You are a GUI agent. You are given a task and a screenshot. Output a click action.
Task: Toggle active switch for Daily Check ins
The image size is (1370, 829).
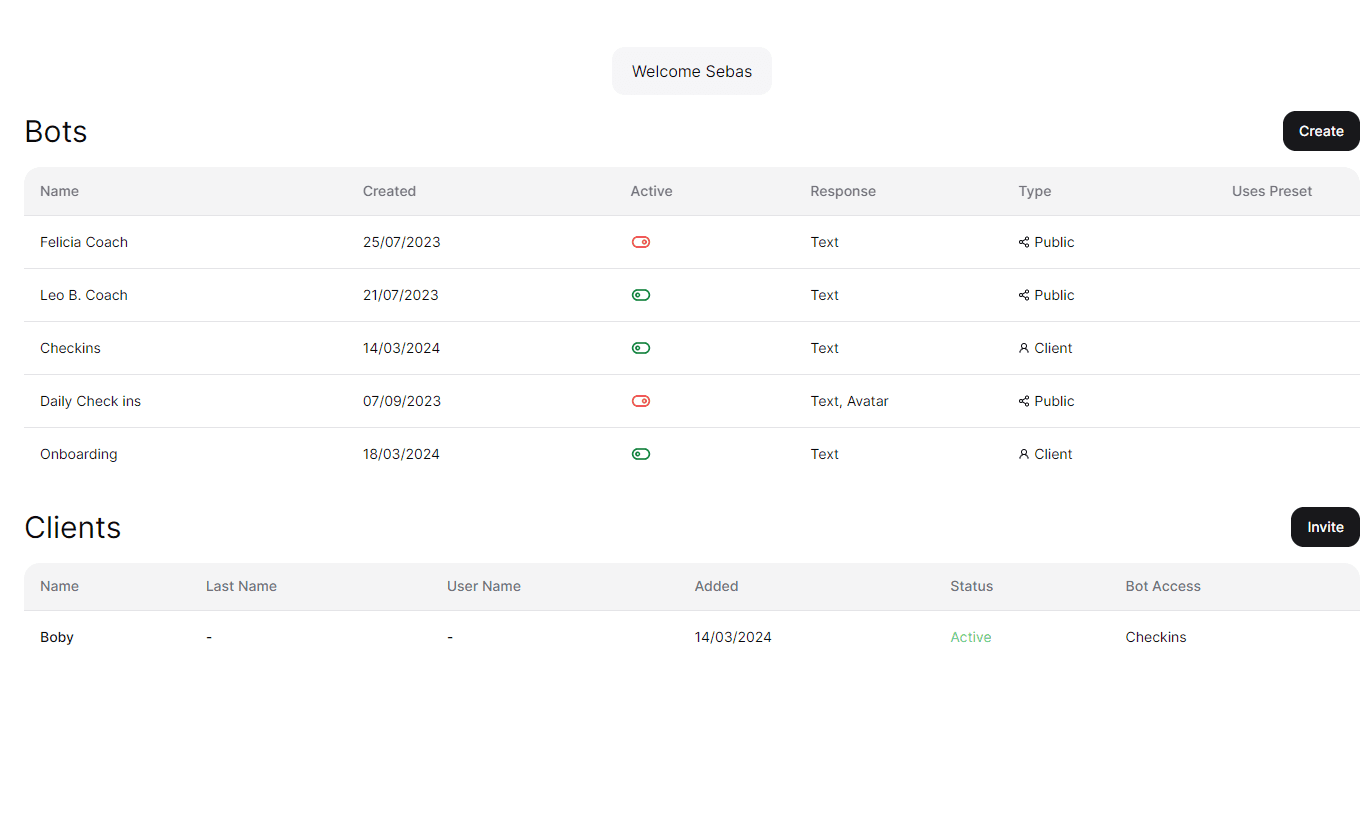click(x=641, y=401)
